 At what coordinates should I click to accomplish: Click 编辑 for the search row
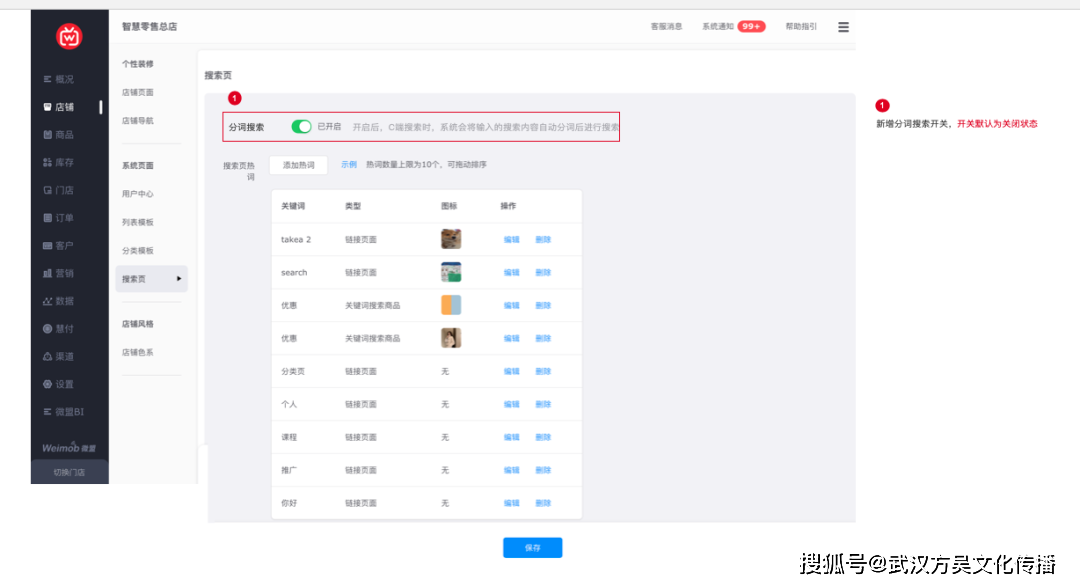(512, 272)
